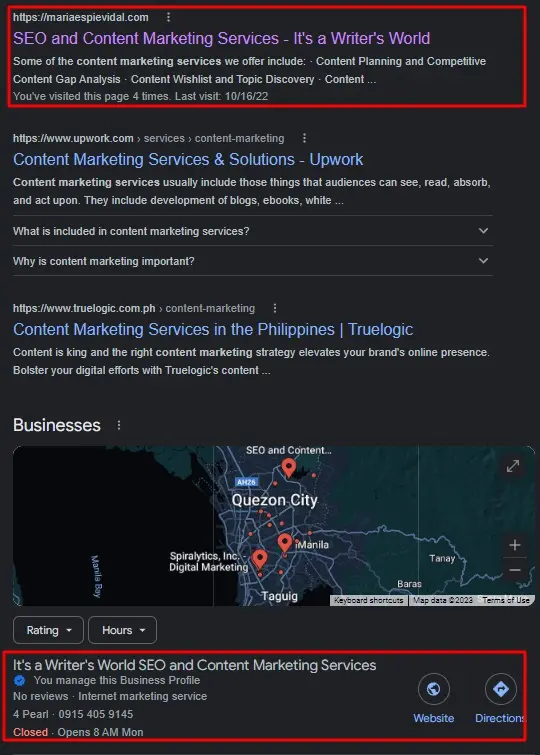Click the Manila map pin
Screen dimensions: 540x755
click(x=285, y=543)
